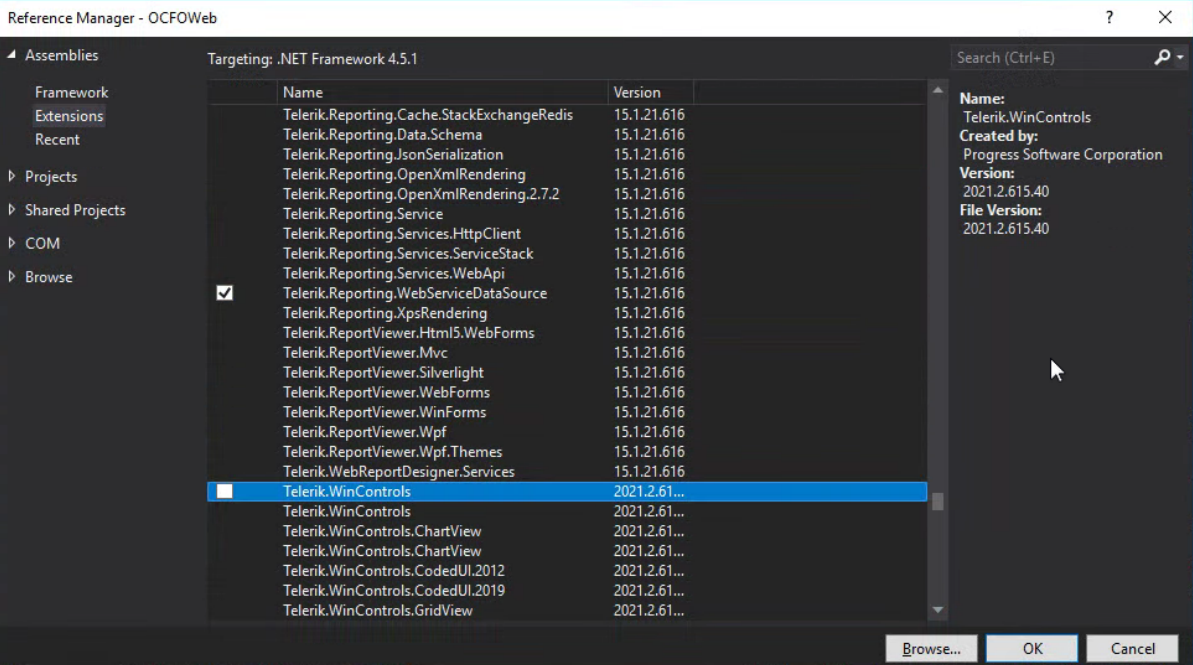Expand the Projects section

tap(11, 177)
